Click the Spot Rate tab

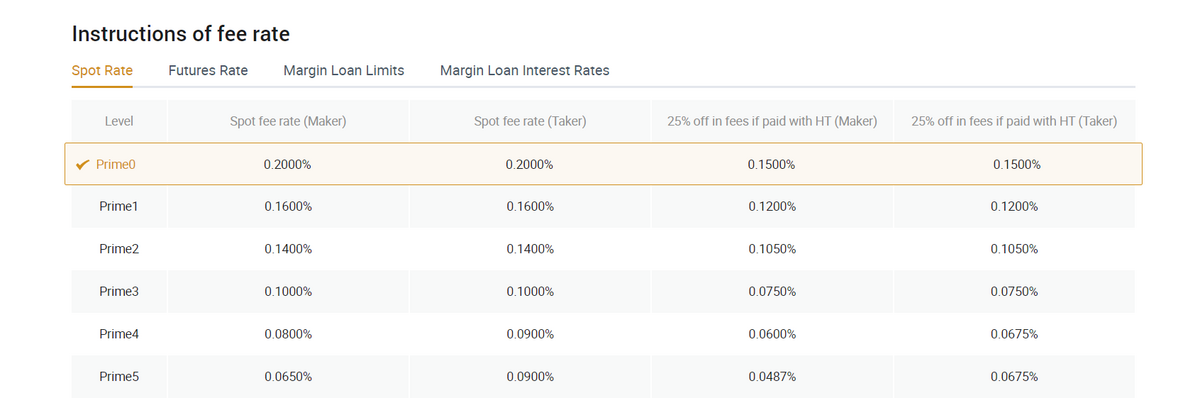pos(102,70)
